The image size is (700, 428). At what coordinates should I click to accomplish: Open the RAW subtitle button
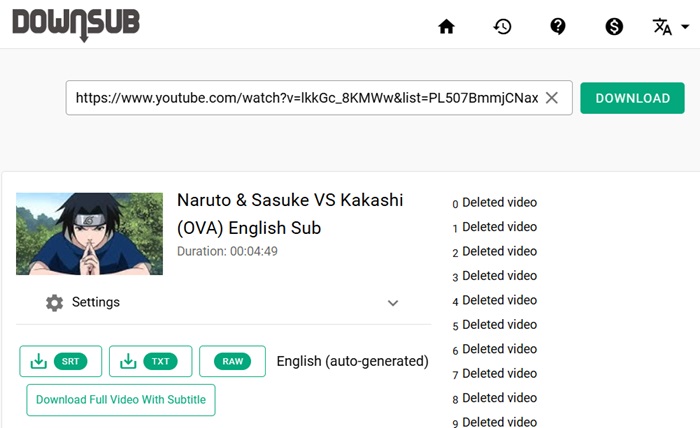(x=232, y=361)
